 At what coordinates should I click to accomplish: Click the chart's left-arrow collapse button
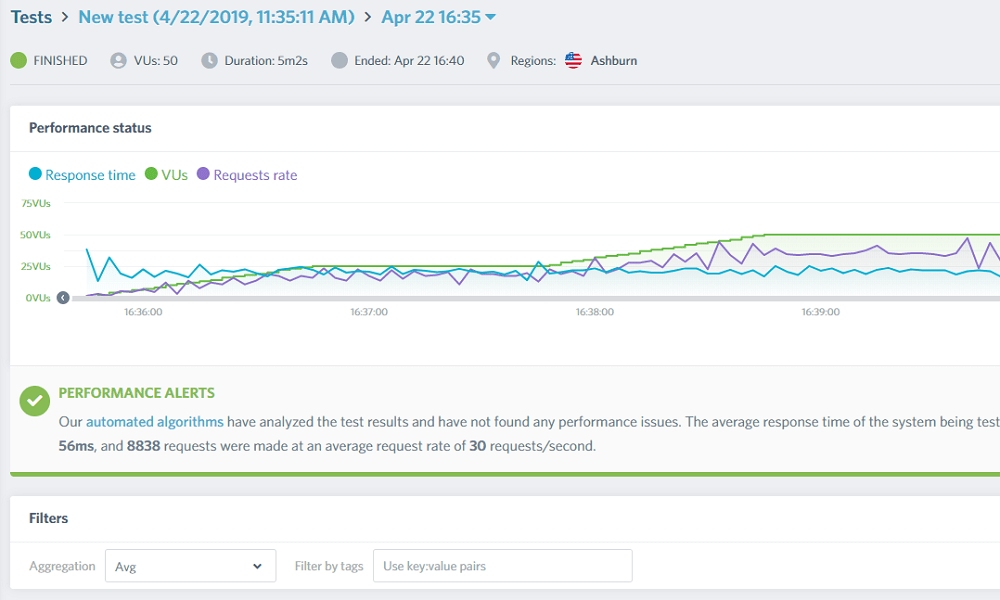[x=62, y=298]
